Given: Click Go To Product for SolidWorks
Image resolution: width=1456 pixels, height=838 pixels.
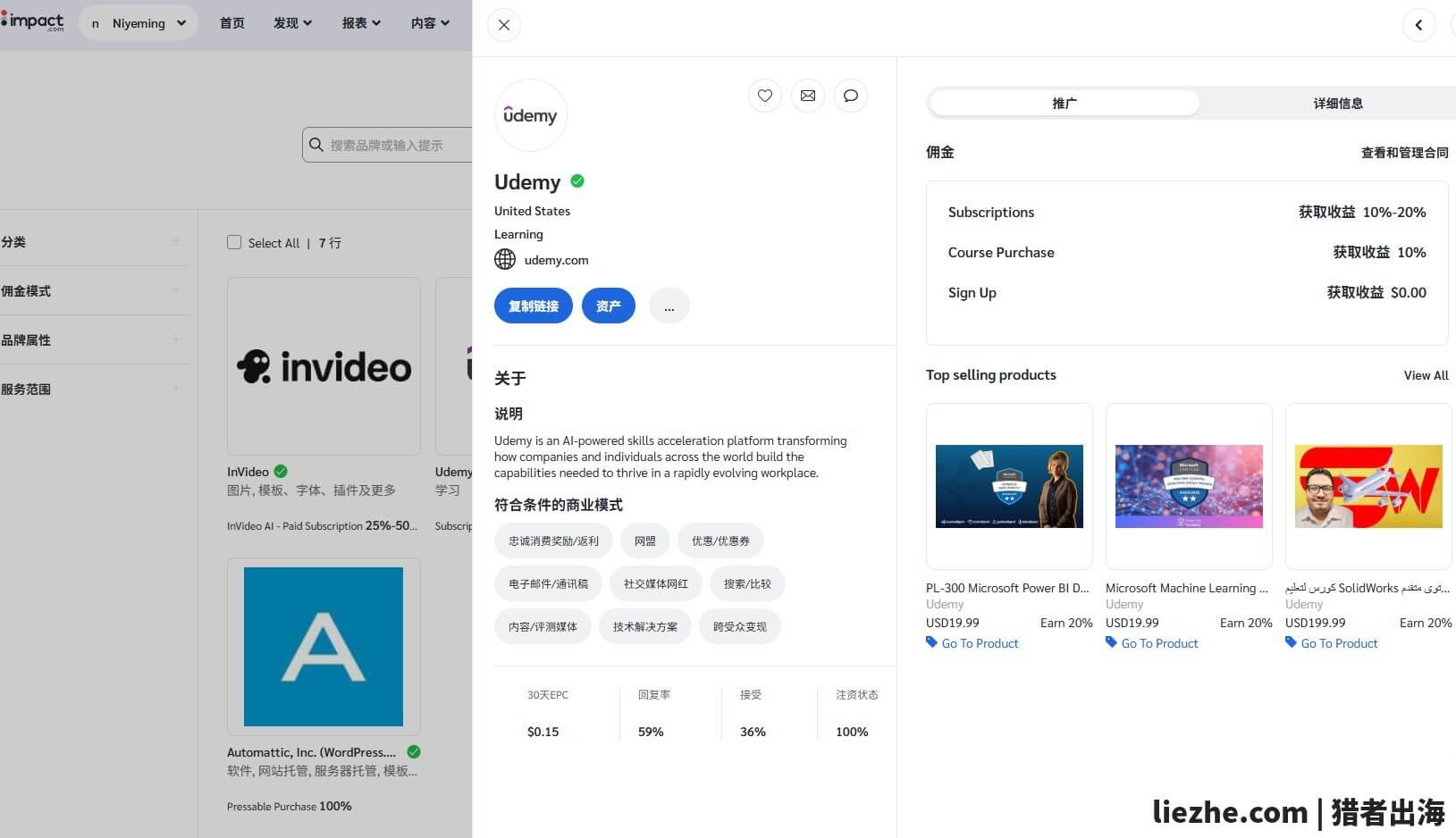Looking at the screenshot, I should (1339, 643).
